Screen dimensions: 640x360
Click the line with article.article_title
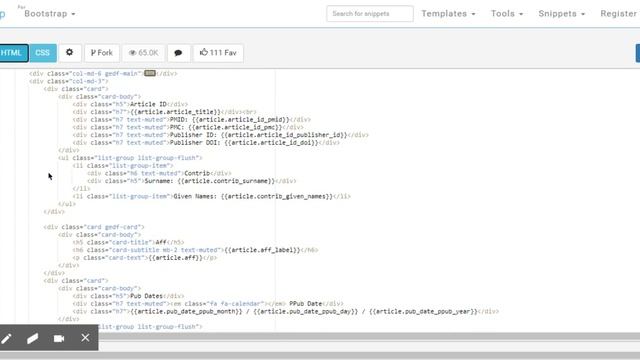pos(164,112)
